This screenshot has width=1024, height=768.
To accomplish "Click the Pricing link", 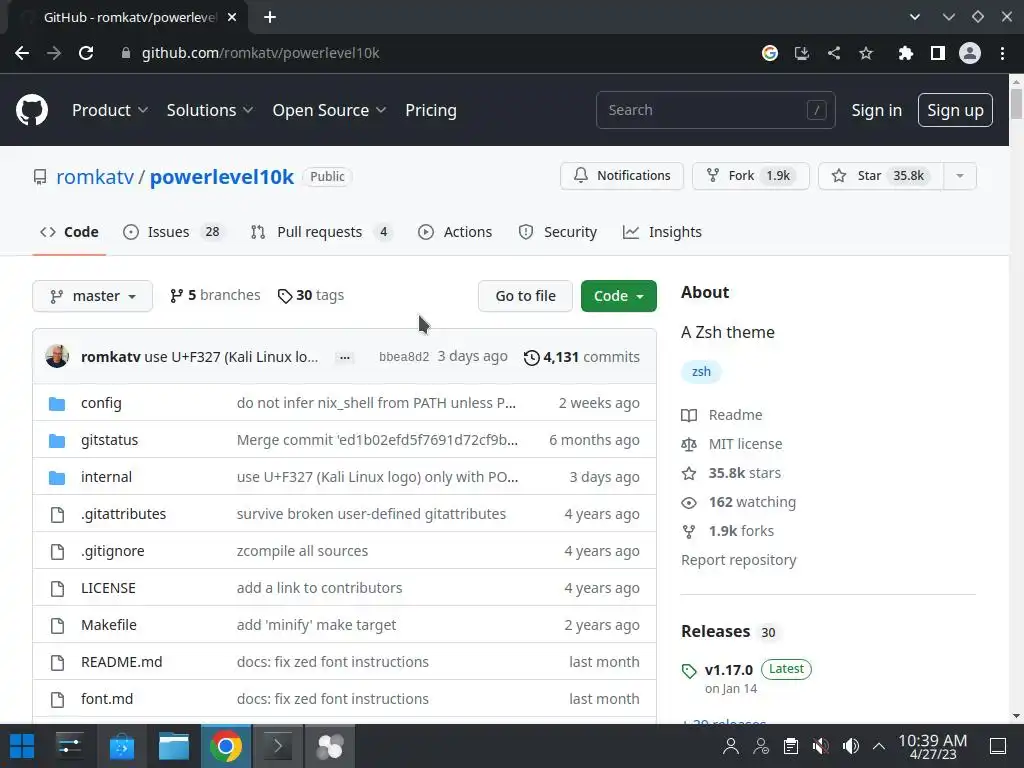I will click(431, 110).
